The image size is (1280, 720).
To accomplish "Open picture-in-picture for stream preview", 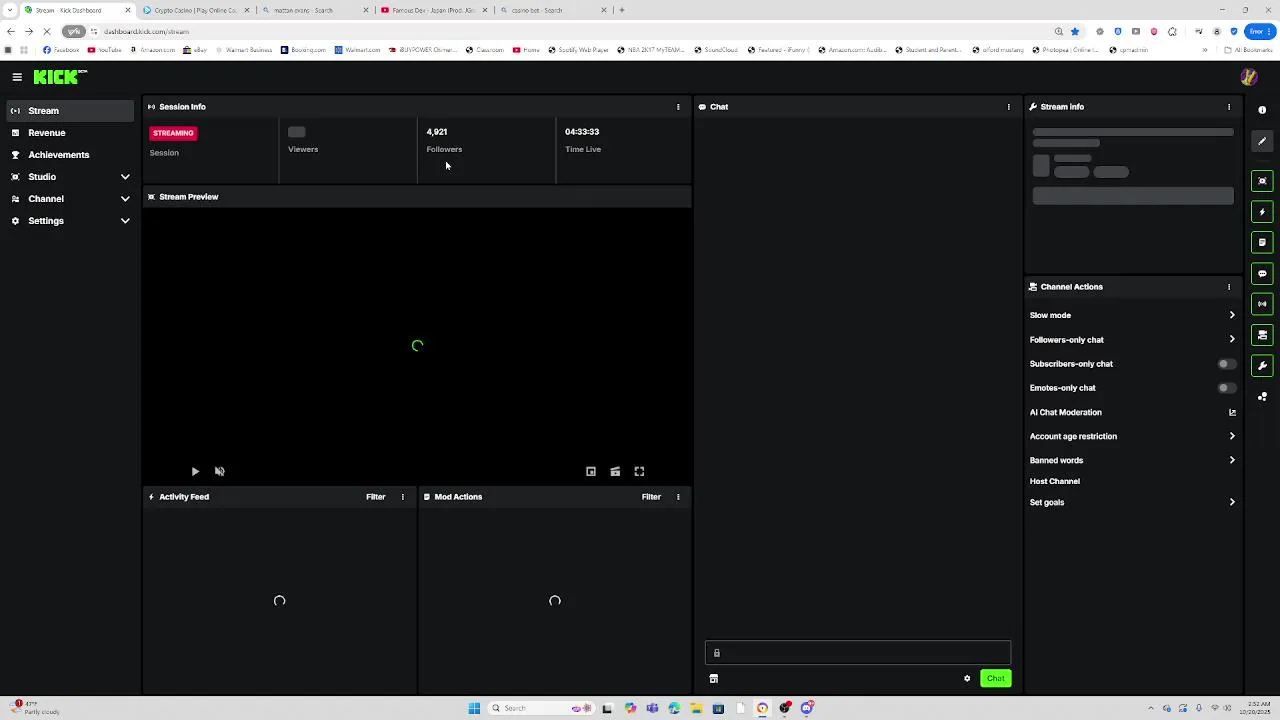I will click(591, 471).
